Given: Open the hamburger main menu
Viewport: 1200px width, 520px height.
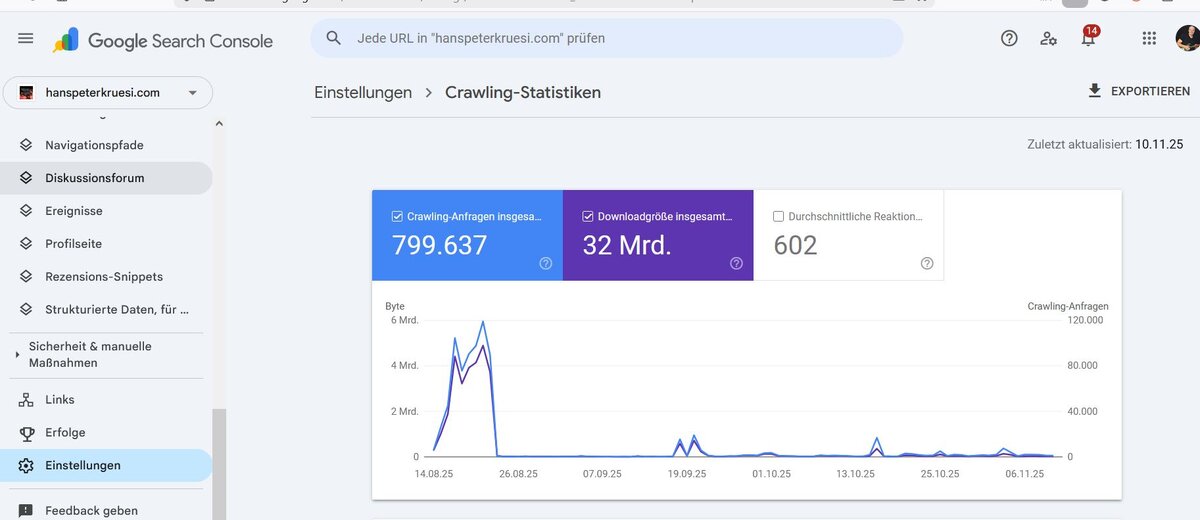Looking at the screenshot, I should pyautogui.click(x=26, y=39).
